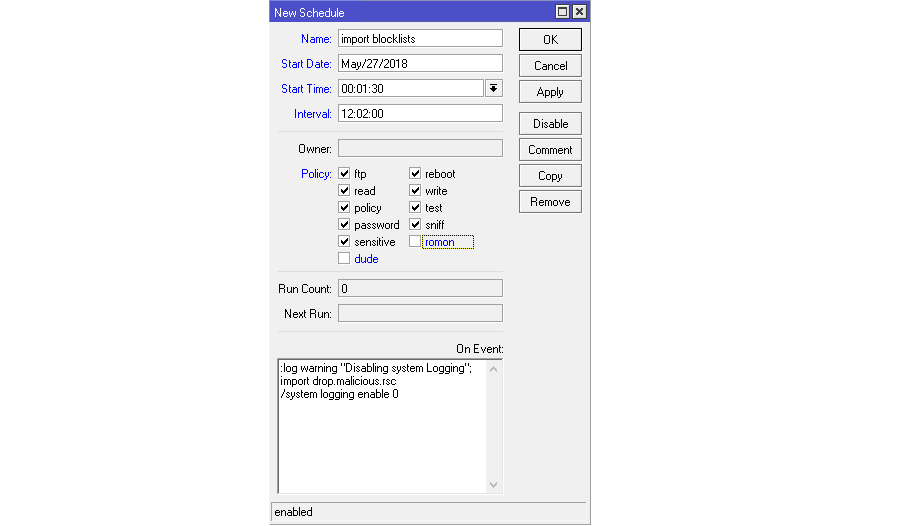Toggle the password policy checkbox

344,225
